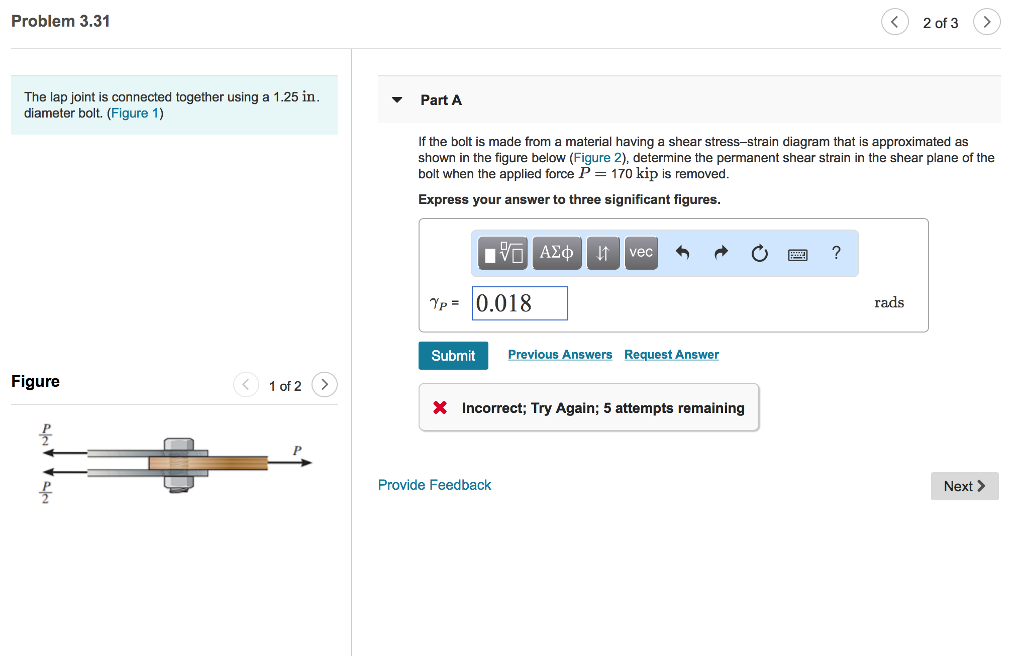
Task: Click the up-down arrows toolbar button
Action: pyautogui.click(x=602, y=253)
